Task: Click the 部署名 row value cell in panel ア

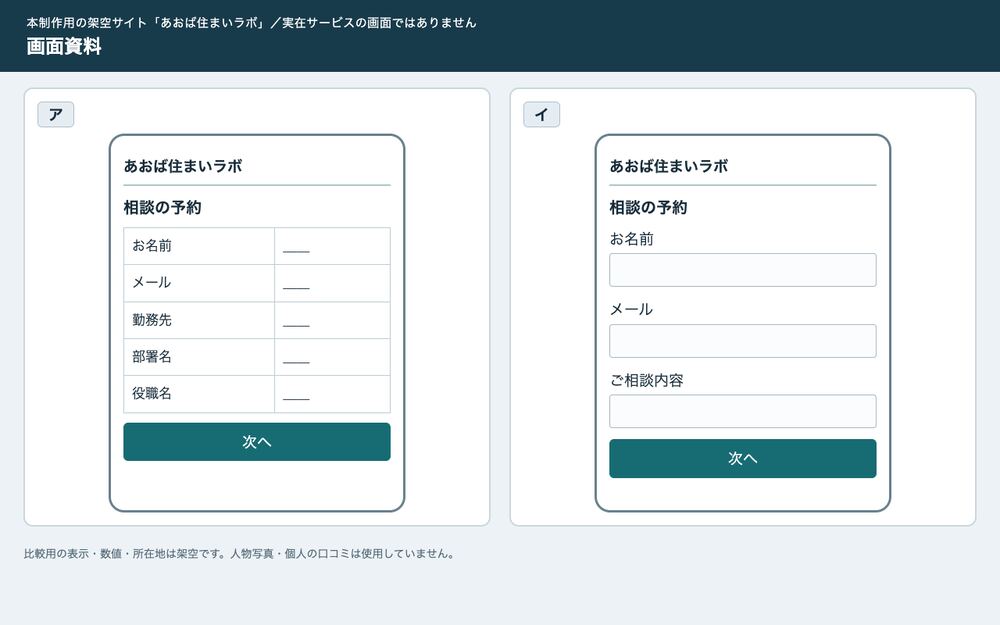Action: pos(332,357)
